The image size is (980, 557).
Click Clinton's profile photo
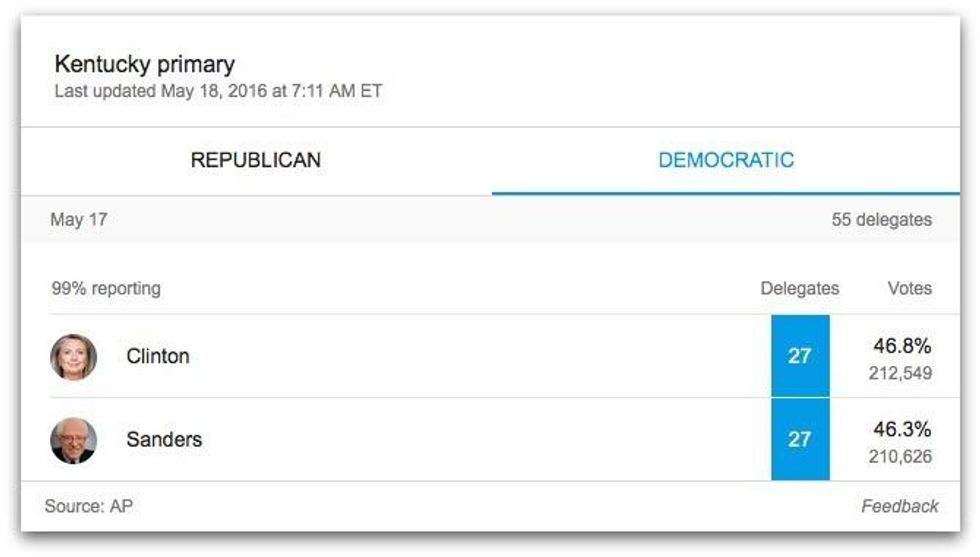pos(74,357)
